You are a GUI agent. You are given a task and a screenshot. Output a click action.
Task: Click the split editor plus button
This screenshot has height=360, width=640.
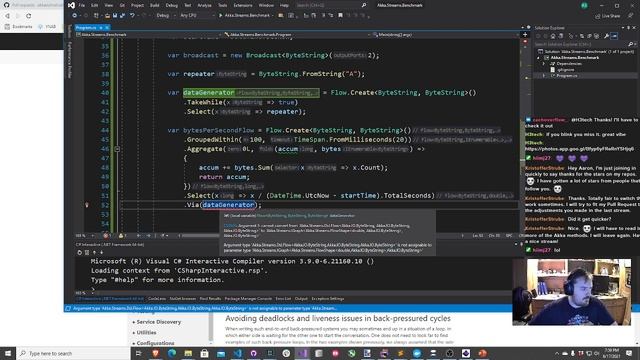pyautogui.click(x=525, y=35)
